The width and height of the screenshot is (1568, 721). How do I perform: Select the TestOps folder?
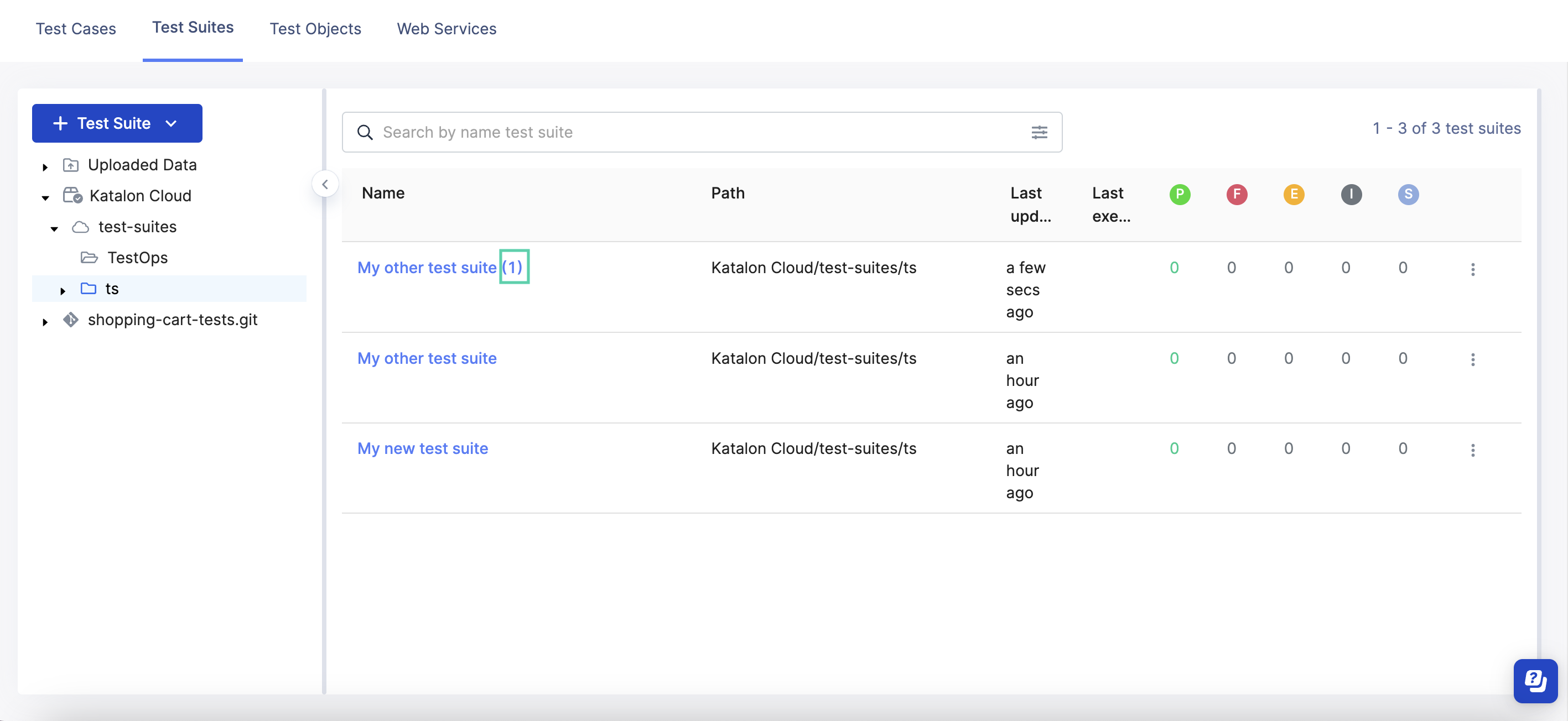pyautogui.click(x=138, y=258)
